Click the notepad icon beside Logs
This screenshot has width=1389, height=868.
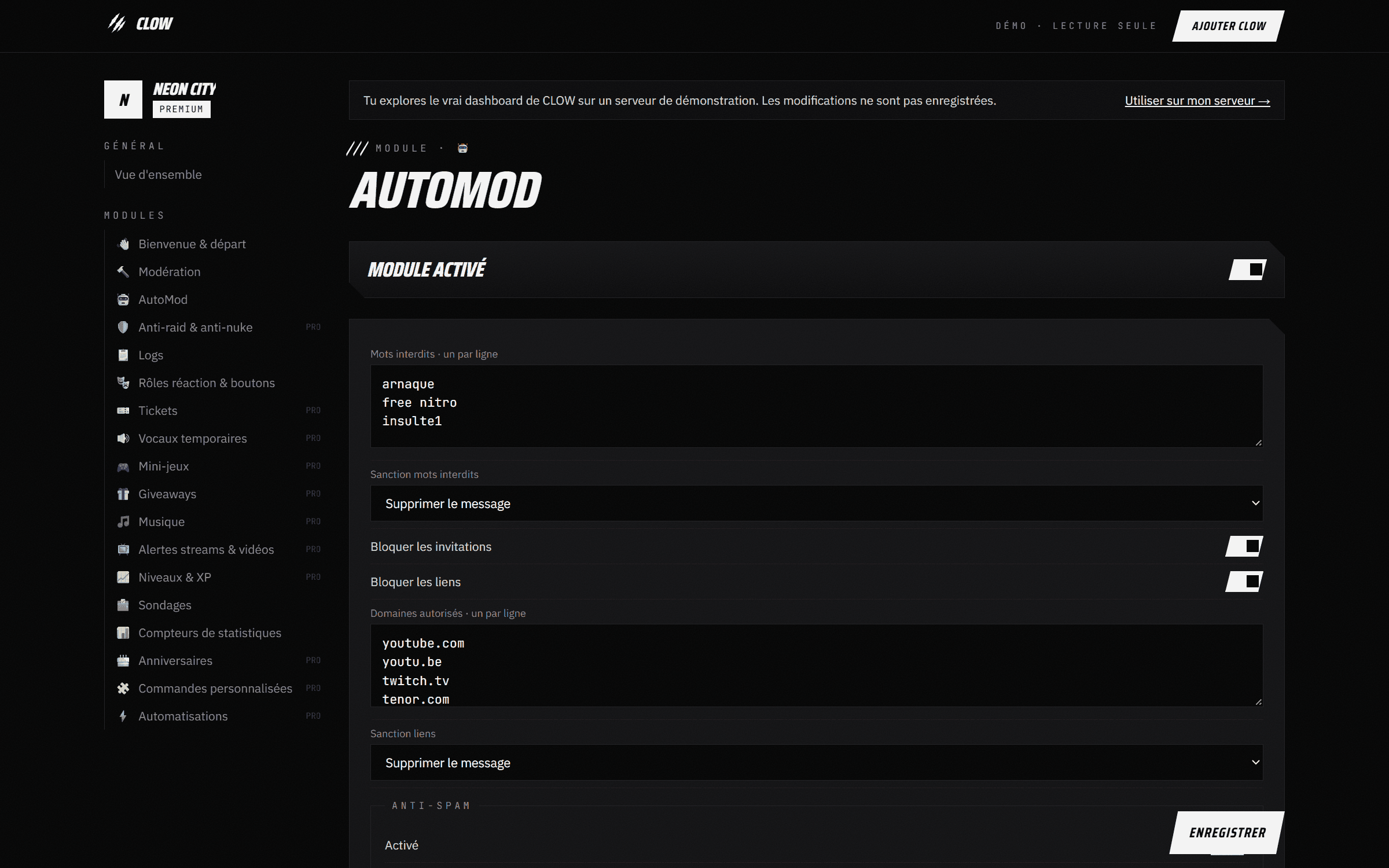(x=123, y=355)
